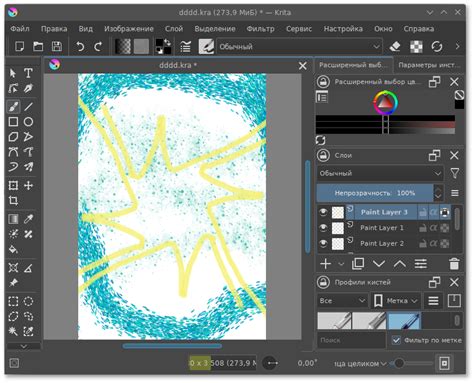This screenshot has width=474, height=383.
Task: Select the Transform tool
Action: click(13, 185)
